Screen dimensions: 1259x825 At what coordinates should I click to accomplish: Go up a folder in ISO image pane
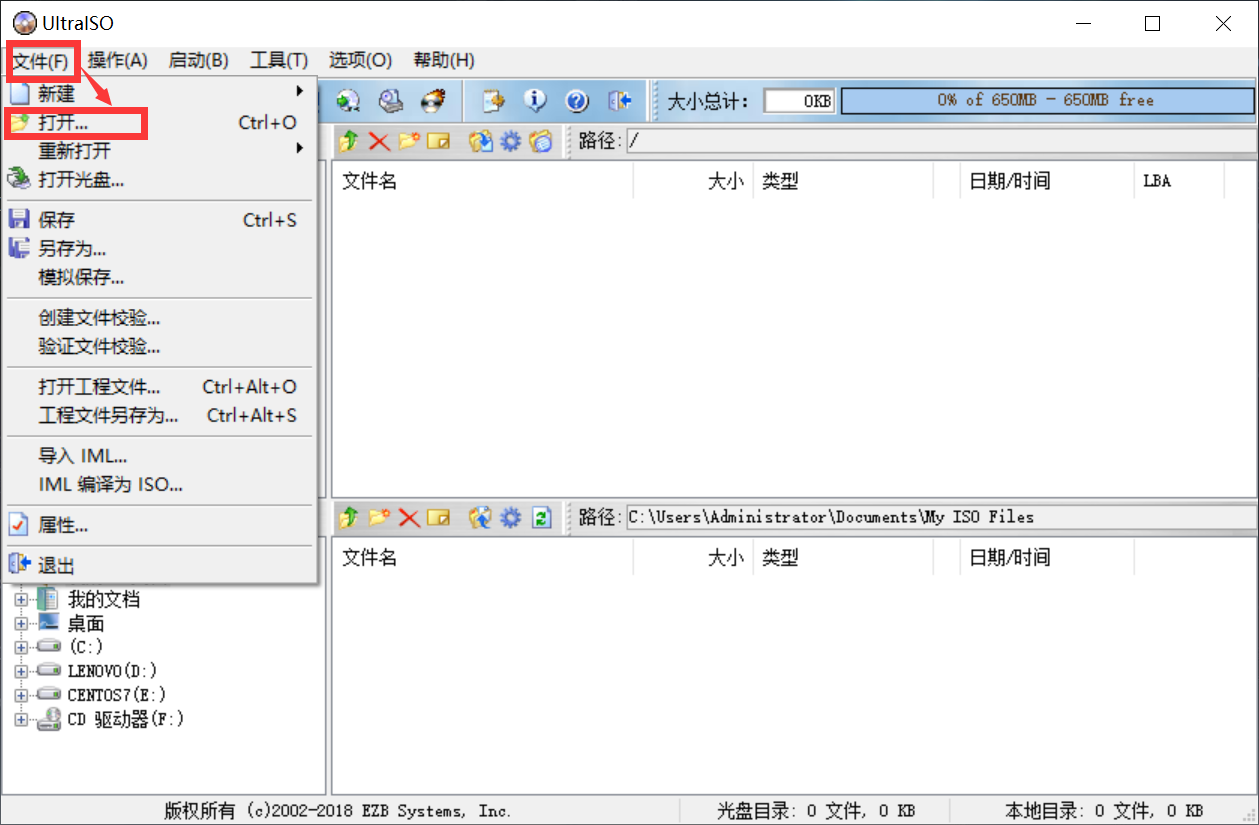tap(348, 141)
